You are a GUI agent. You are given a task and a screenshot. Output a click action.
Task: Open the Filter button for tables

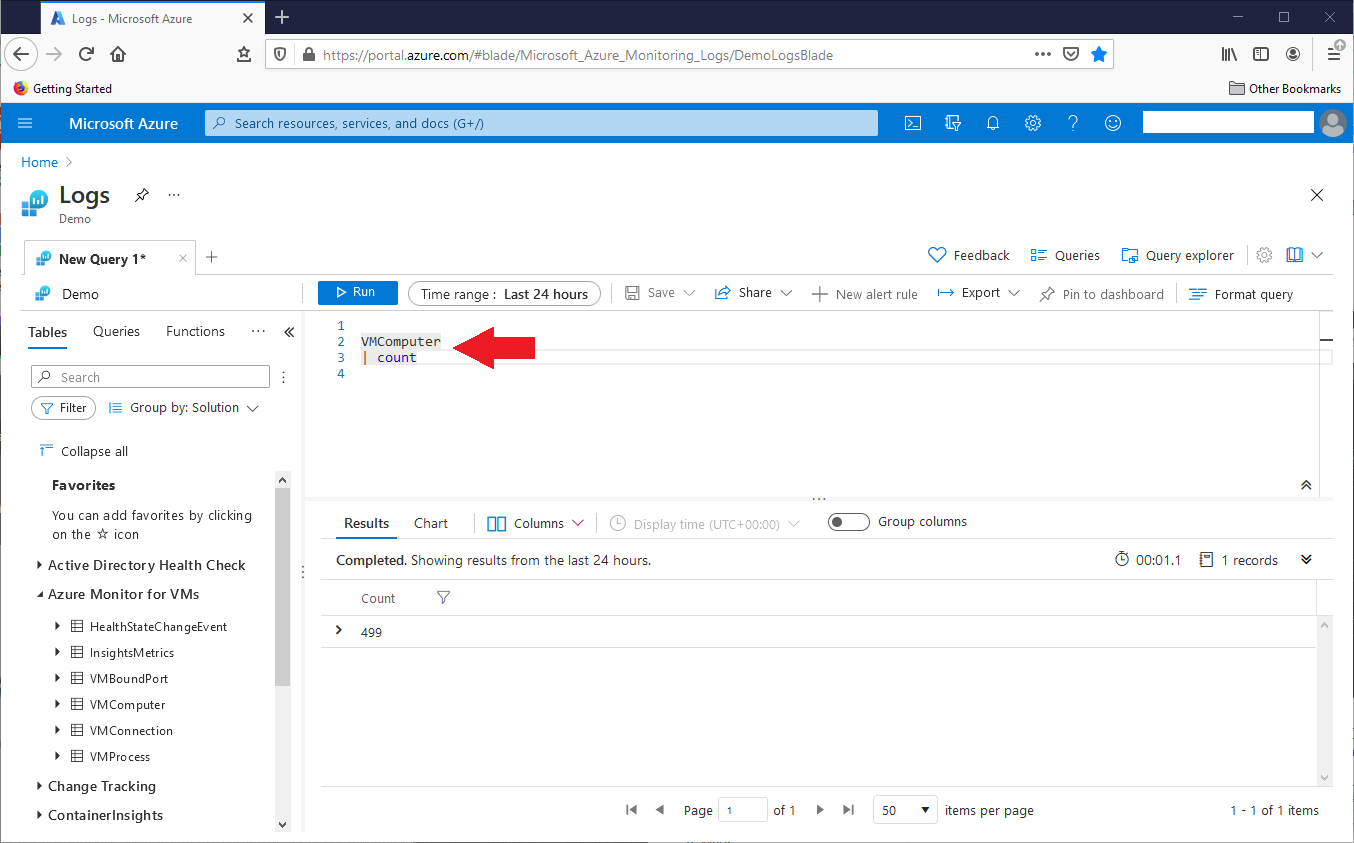[x=63, y=408]
